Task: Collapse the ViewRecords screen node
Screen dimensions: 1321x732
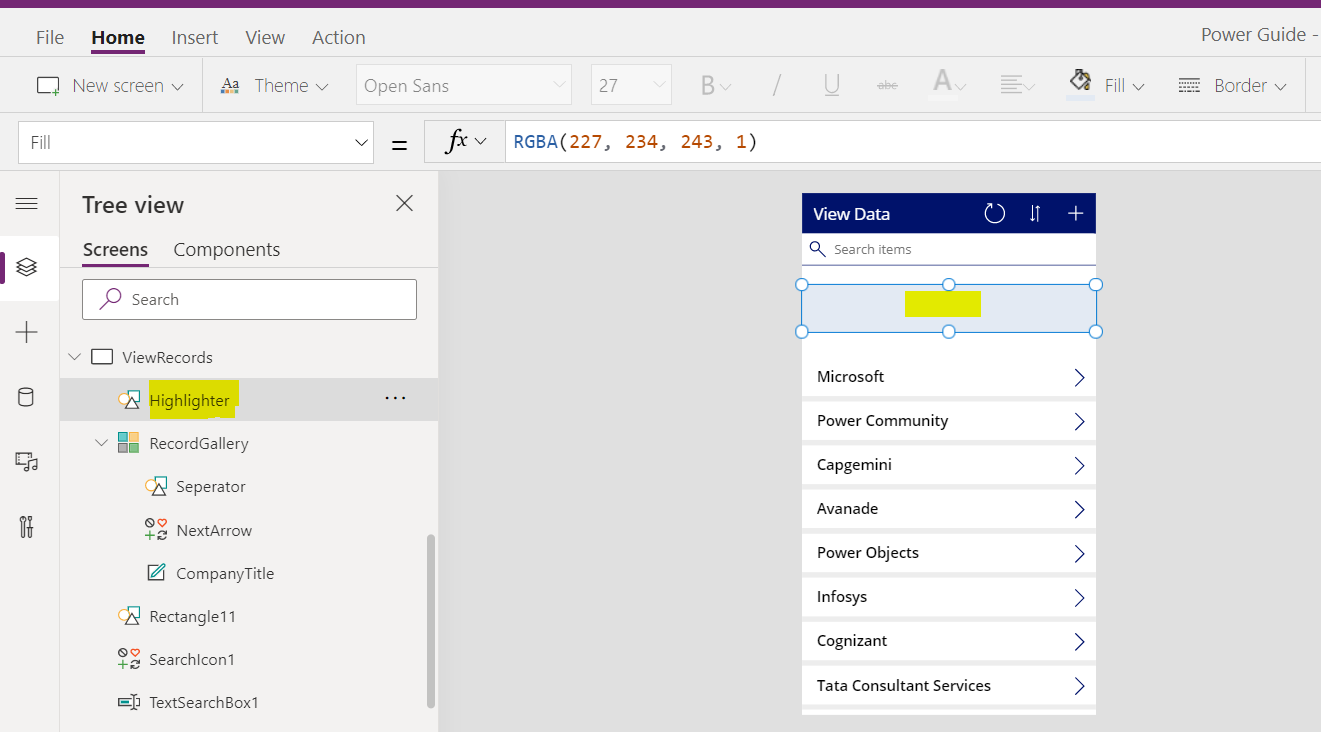Action: tap(75, 357)
